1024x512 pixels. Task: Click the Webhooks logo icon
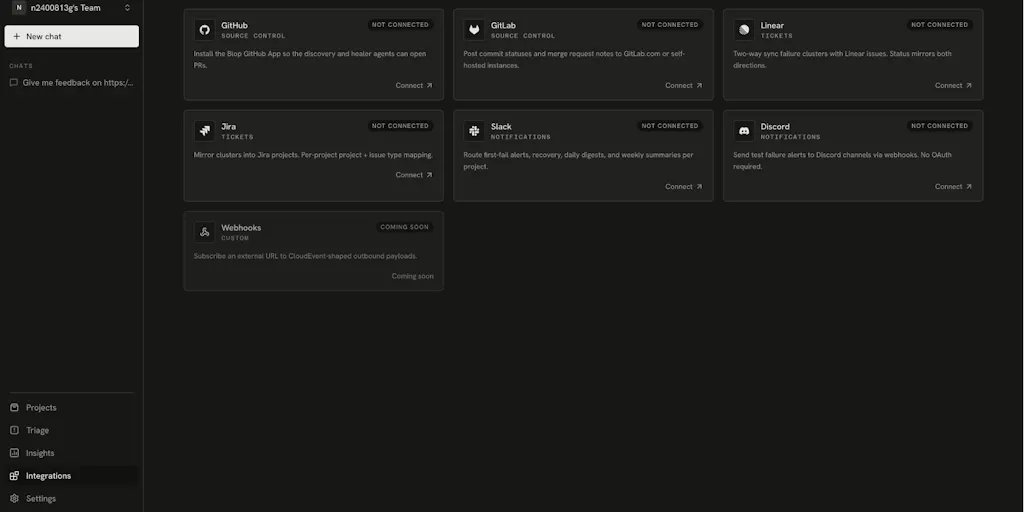204,232
